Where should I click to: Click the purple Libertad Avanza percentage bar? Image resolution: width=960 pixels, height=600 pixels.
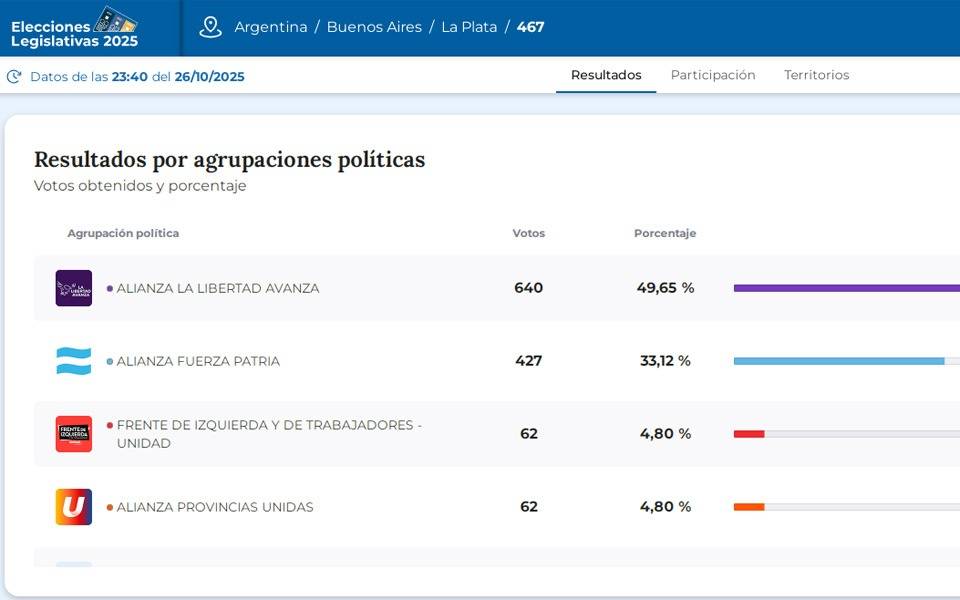coord(846,288)
